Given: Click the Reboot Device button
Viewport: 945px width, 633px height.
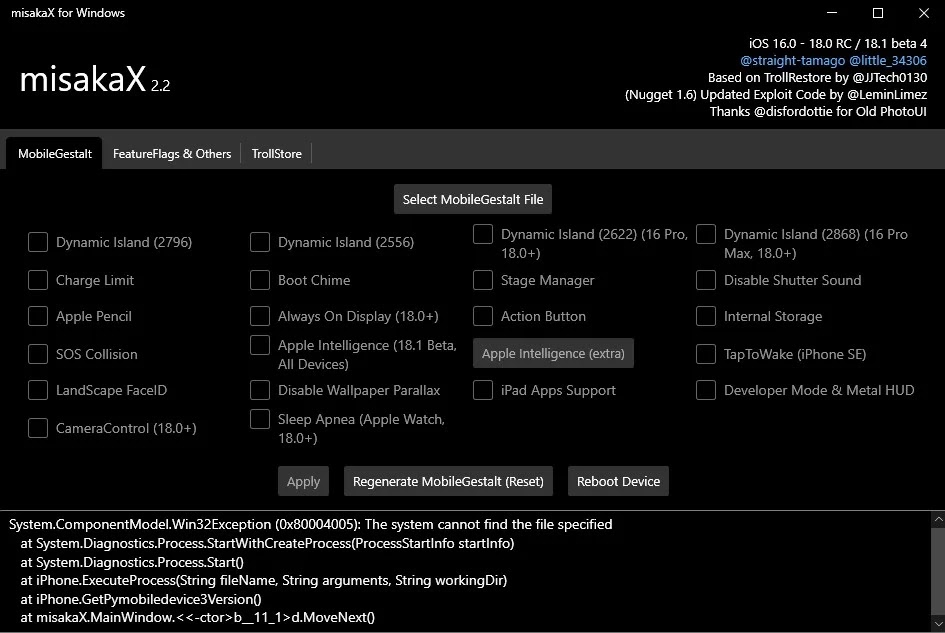Looking at the screenshot, I should [618, 481].
